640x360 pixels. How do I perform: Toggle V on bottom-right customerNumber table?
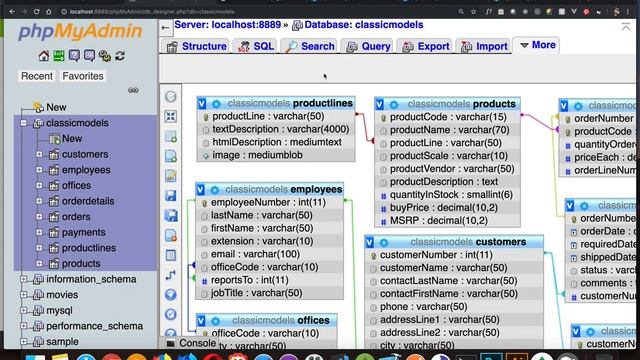[576, 331]
